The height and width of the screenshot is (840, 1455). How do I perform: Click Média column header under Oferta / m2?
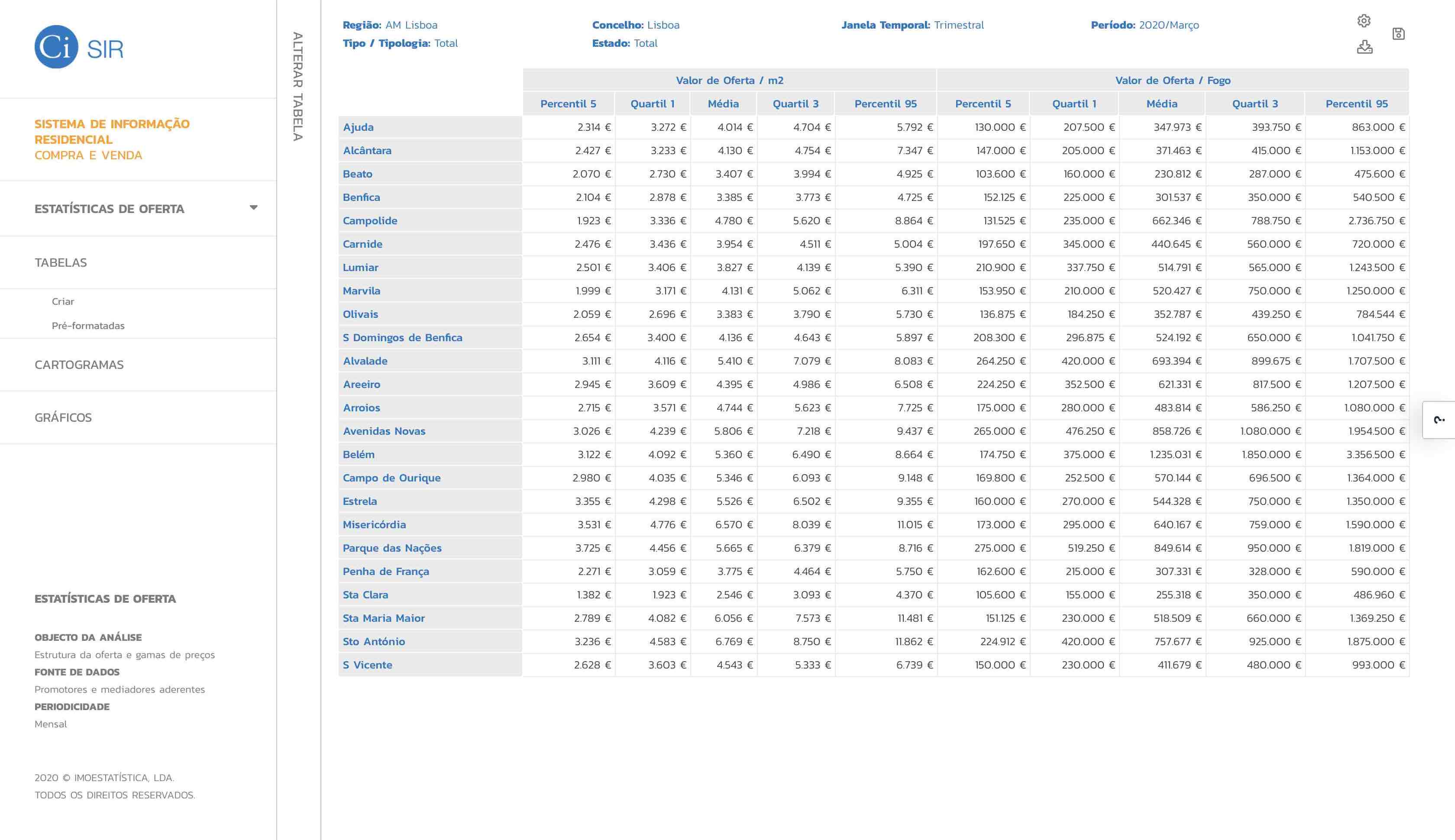[x=723, y=104]
